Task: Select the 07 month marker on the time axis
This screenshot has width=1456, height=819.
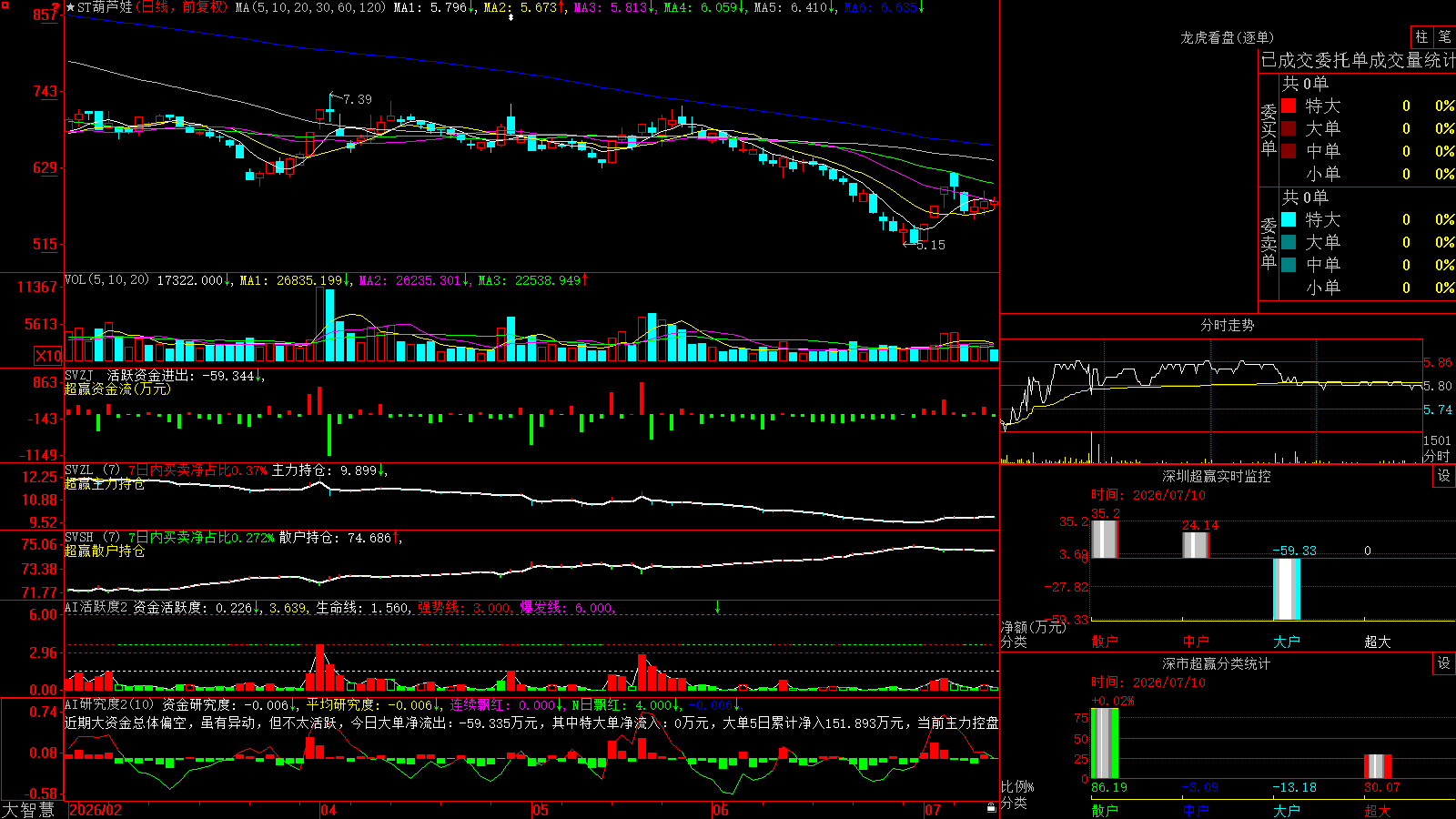Action: (x=933, y=810)
